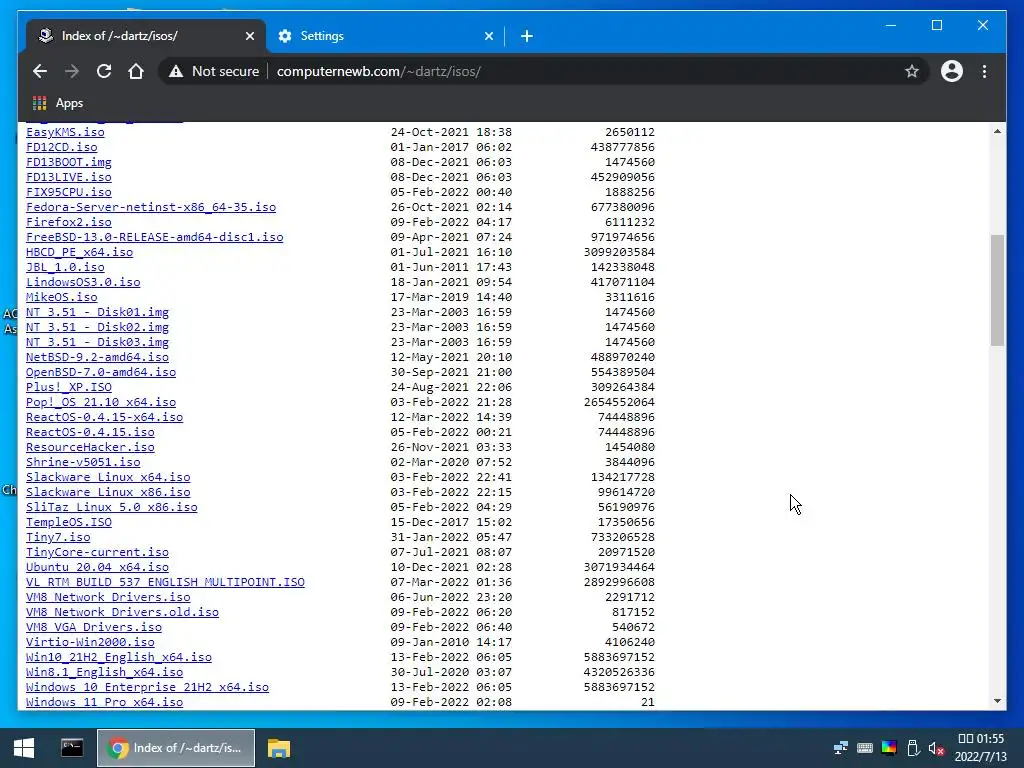This screenshot has height=768, width=1024.
Task: Open the SliTaz Linux 5.0 x86.iso link
Action: click(x=112, y=507)
